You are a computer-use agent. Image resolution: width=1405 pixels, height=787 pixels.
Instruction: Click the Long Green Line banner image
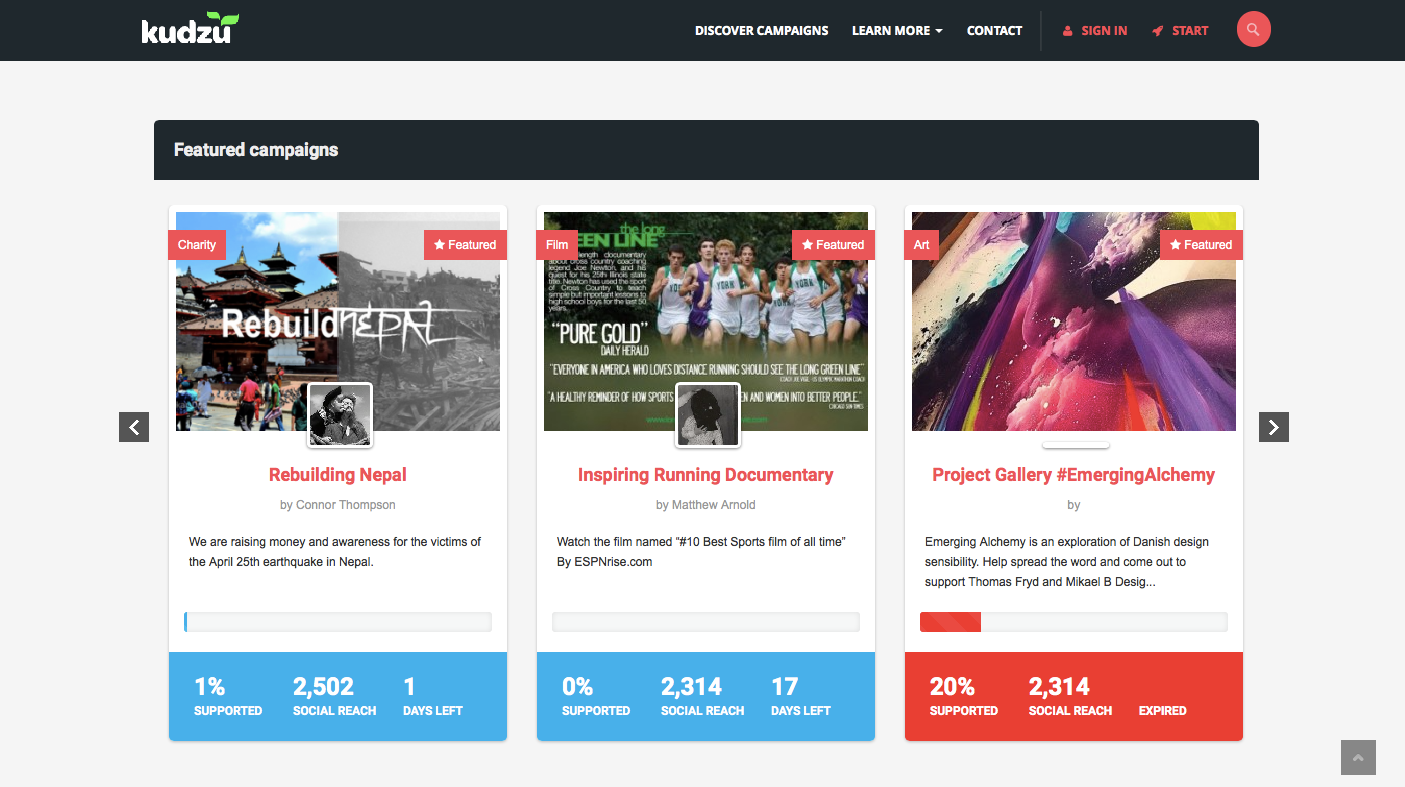tap(706, 321)
